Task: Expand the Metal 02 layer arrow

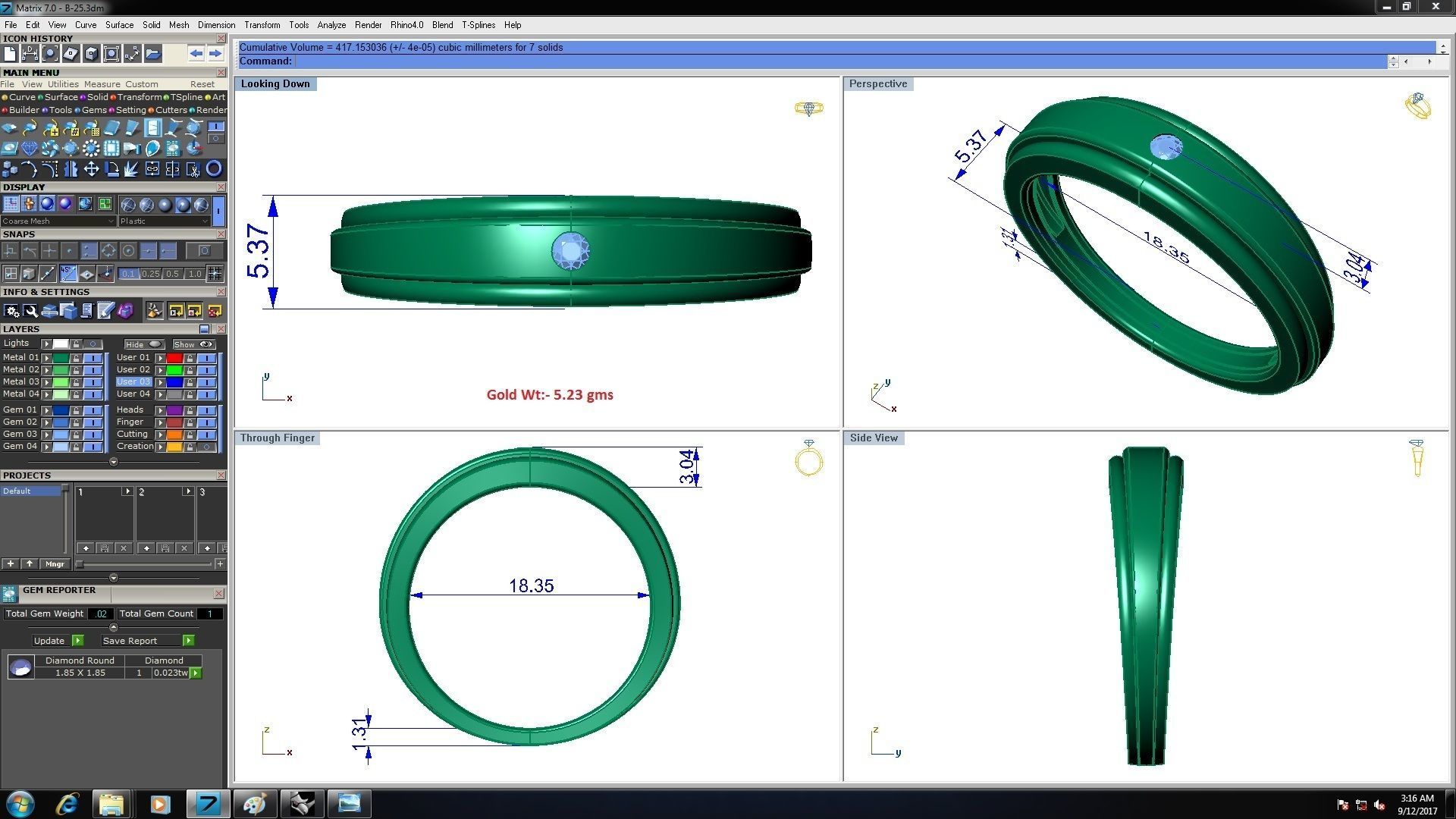Action: coord(47,370)
